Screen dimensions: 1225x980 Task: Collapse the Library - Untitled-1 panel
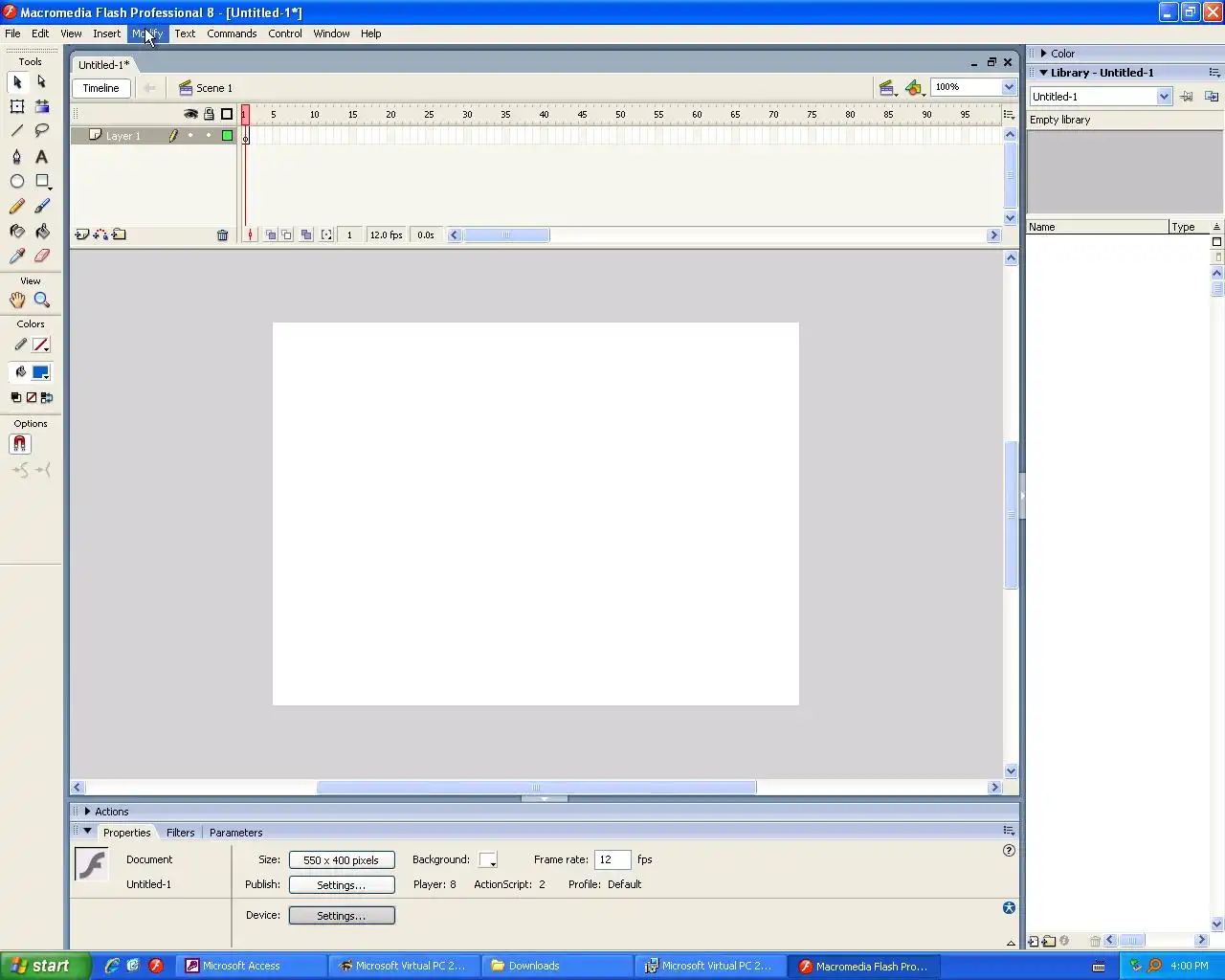1044,73
